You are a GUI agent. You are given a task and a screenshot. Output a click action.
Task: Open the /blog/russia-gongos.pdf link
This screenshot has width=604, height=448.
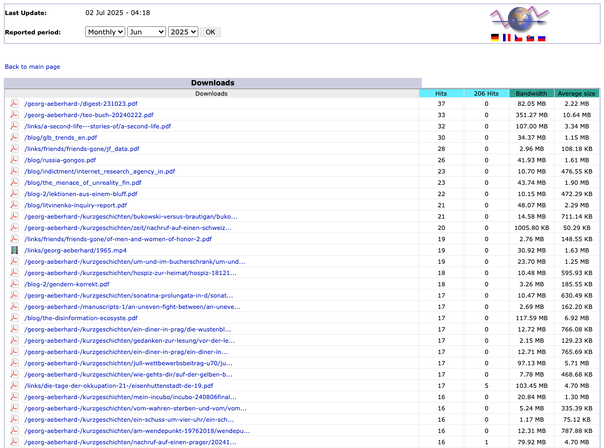(60, 160)
